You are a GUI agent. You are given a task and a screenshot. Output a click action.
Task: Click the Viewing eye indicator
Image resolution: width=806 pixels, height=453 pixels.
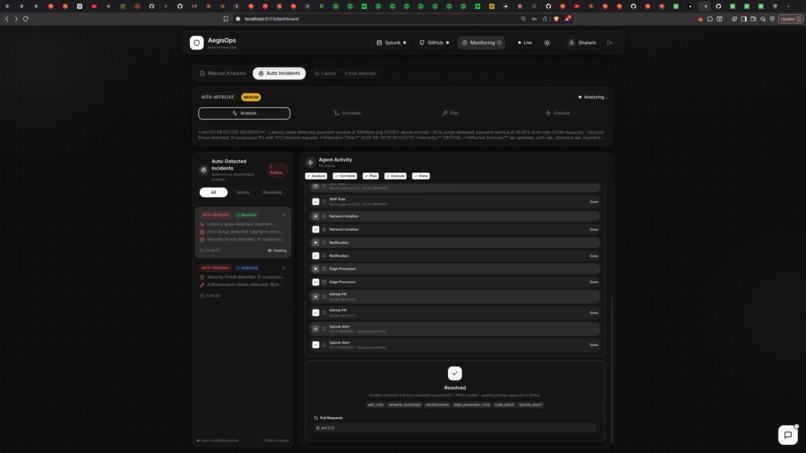coord(277,250)
